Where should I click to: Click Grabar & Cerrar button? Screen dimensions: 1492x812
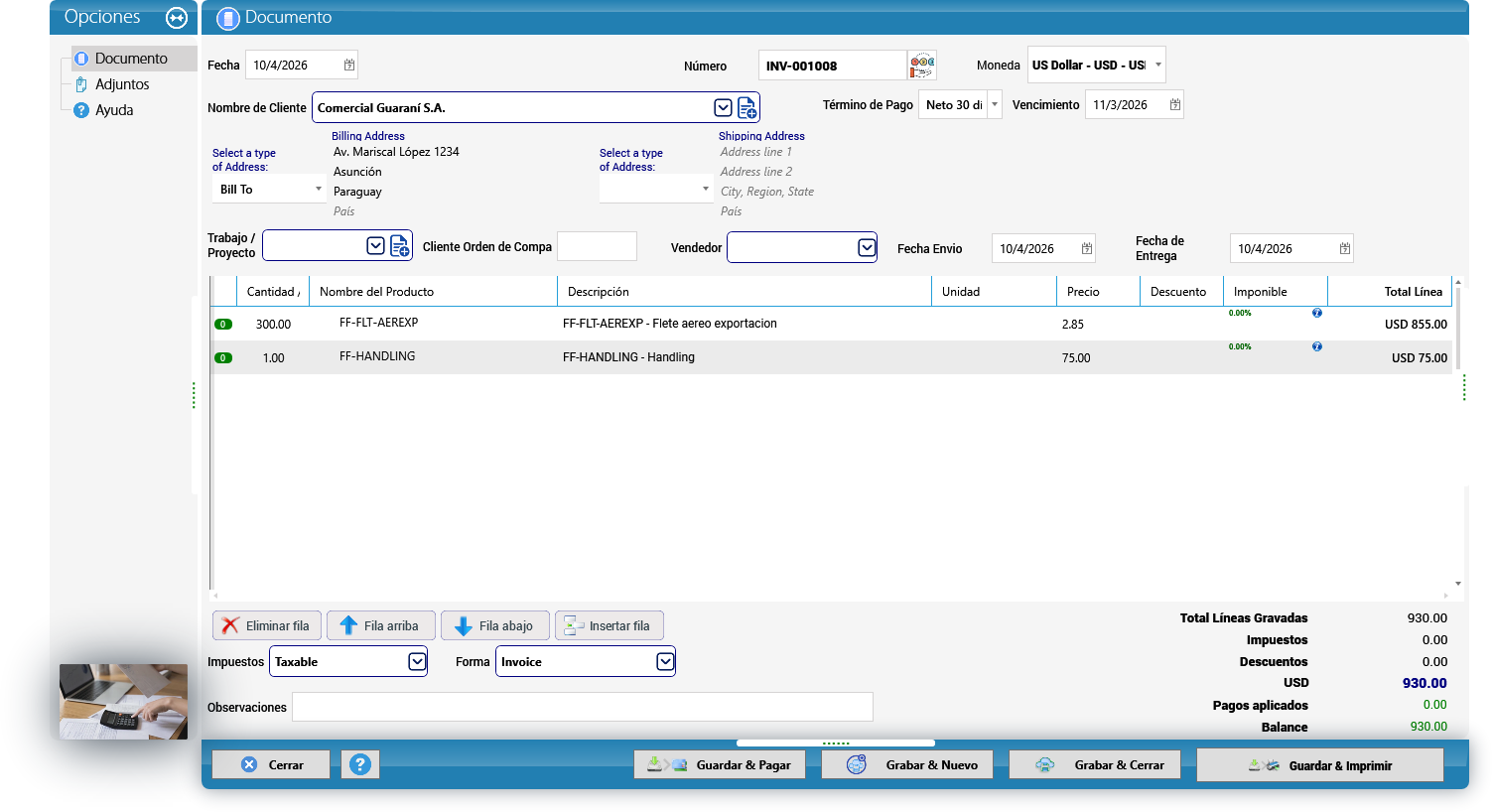(x=1095, y=764)
